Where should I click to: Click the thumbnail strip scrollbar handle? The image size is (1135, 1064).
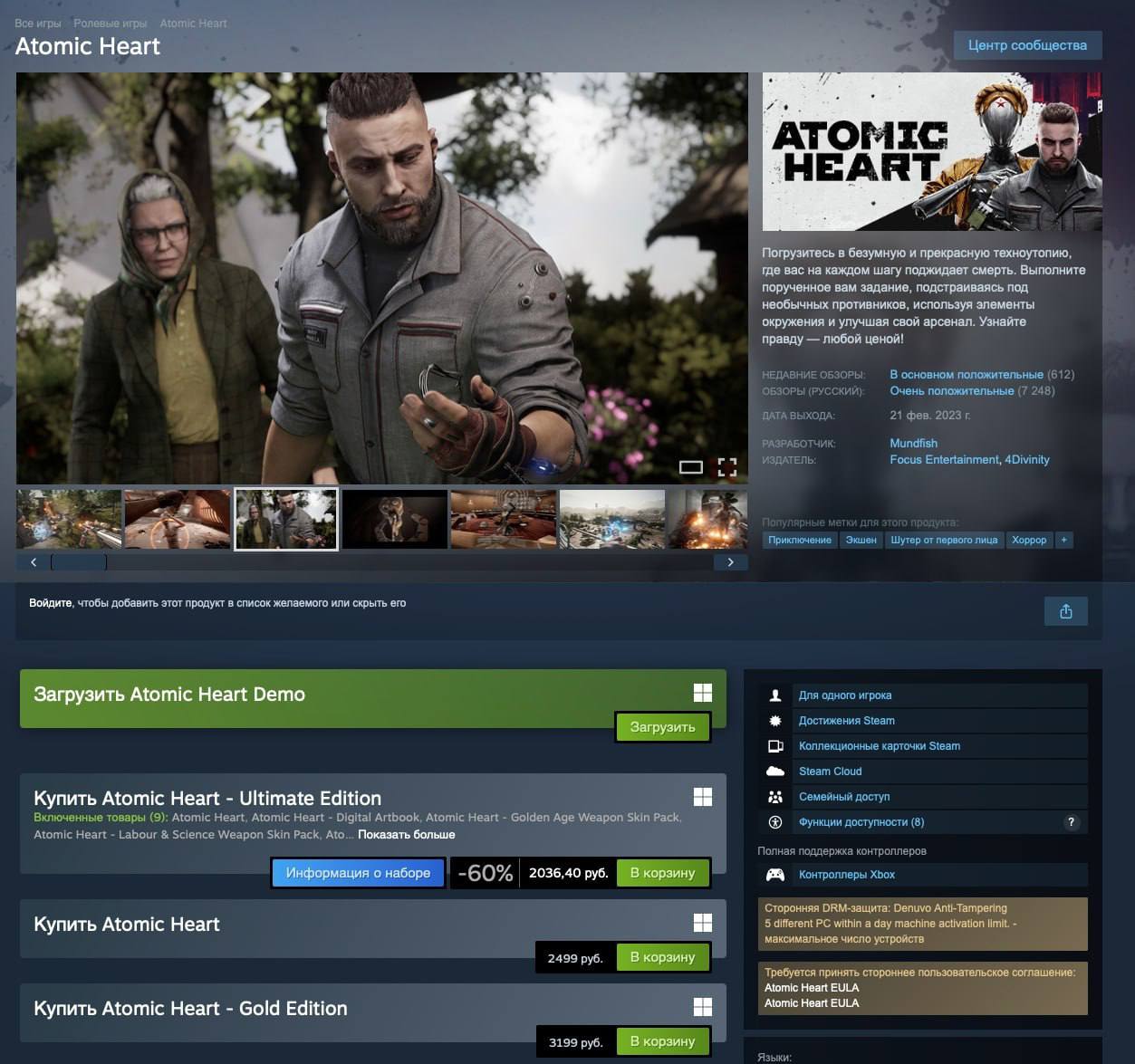click(79, 562)
